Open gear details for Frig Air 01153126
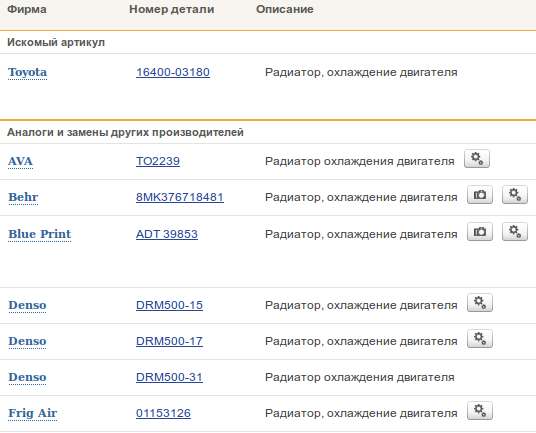 coord(480,411)
